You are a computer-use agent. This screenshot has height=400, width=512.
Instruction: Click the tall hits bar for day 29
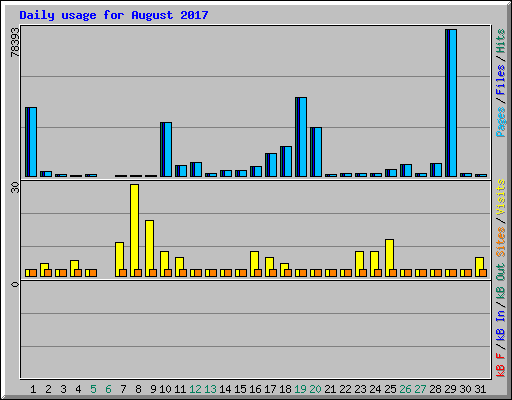click(451, 103)
